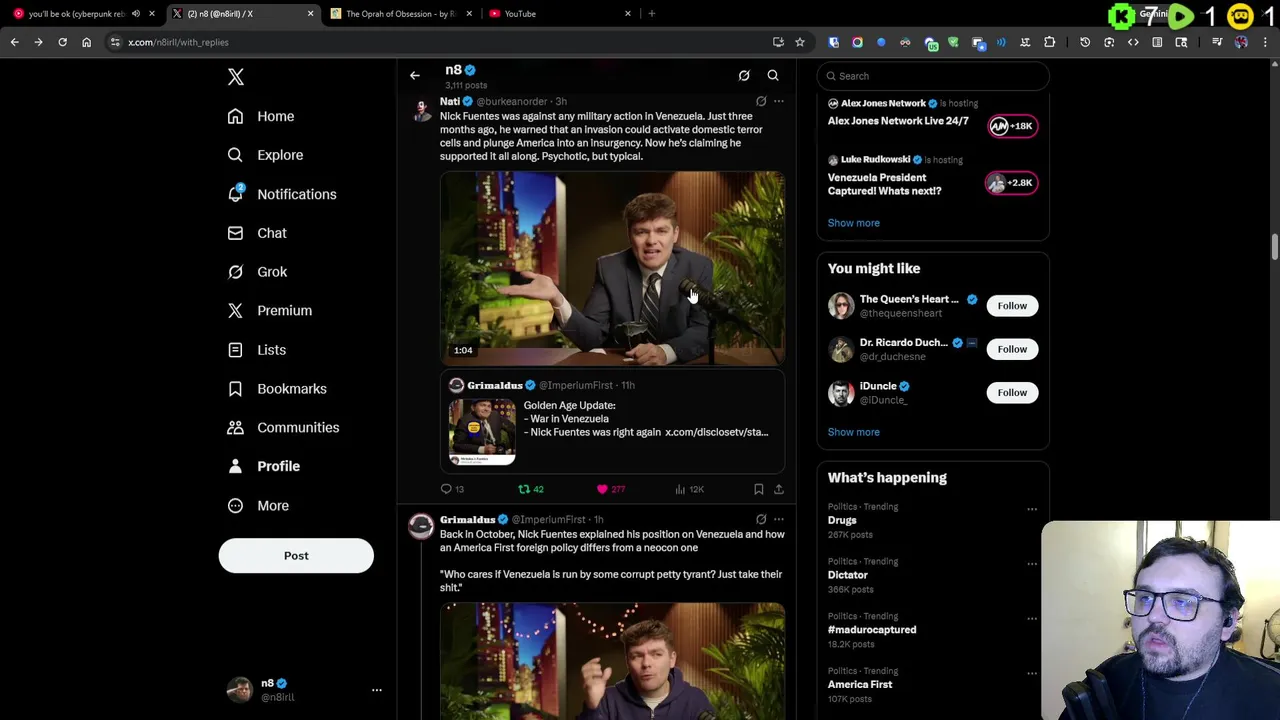This screenshot has height=720, width=1280.
Task: Open the Drugs trending topic
Action: coord(842,521)
